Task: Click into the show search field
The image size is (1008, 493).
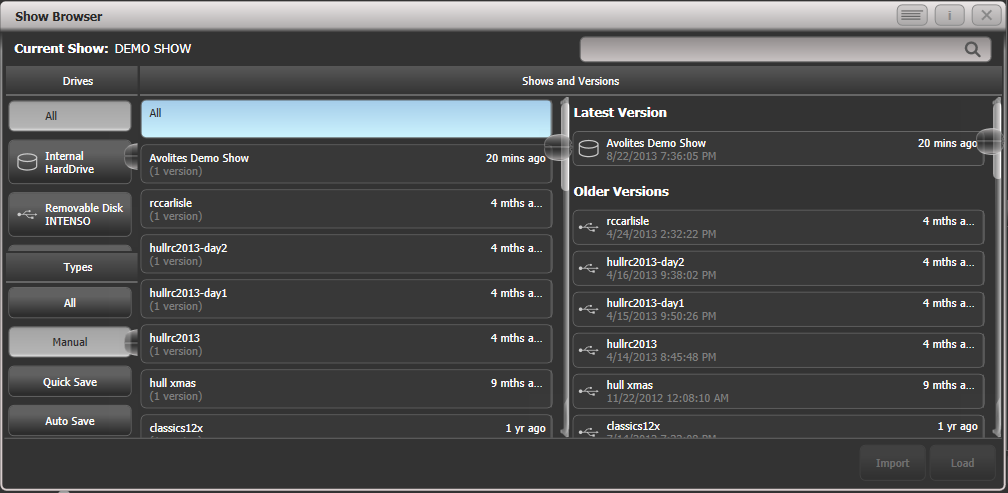Action: 785,49
